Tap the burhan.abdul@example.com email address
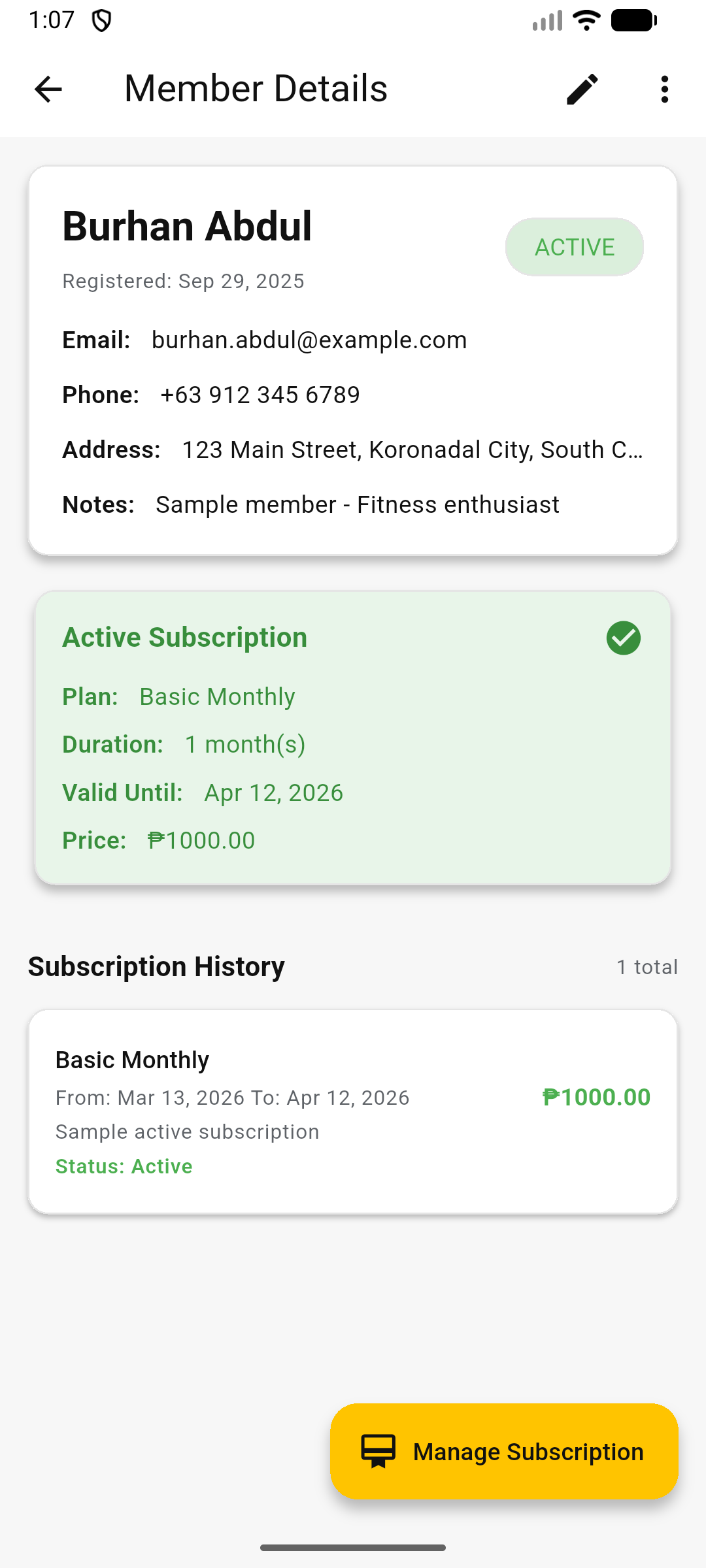Image resolution: width=706 pixels, height=1568 pixels. tap(309, 340)
